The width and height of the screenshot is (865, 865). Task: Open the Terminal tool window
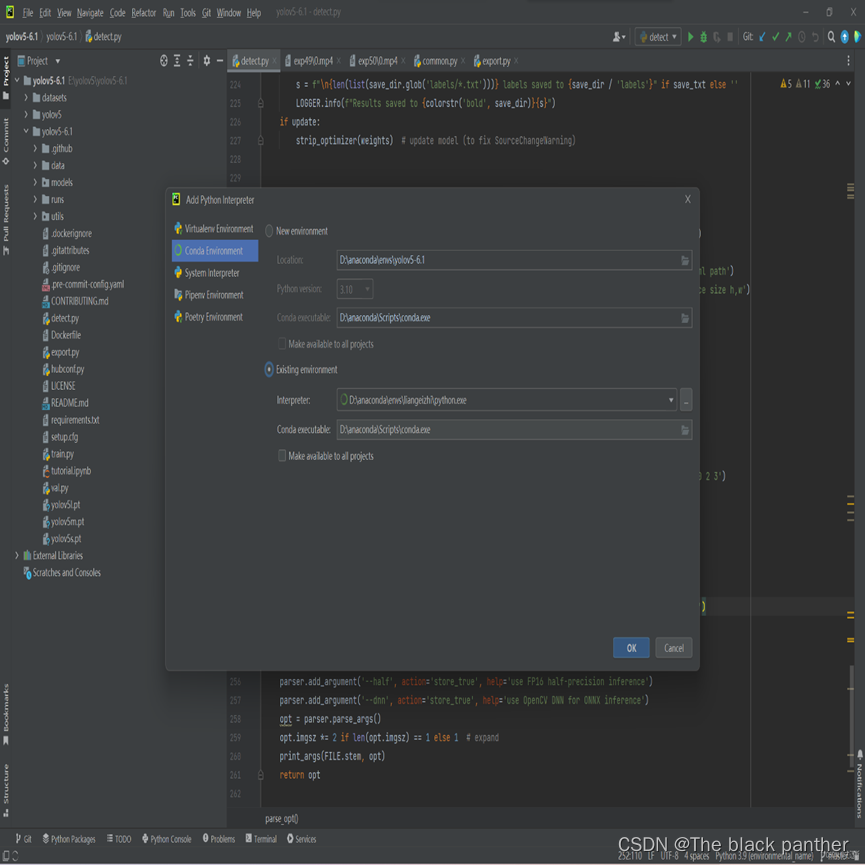point(260,839)
